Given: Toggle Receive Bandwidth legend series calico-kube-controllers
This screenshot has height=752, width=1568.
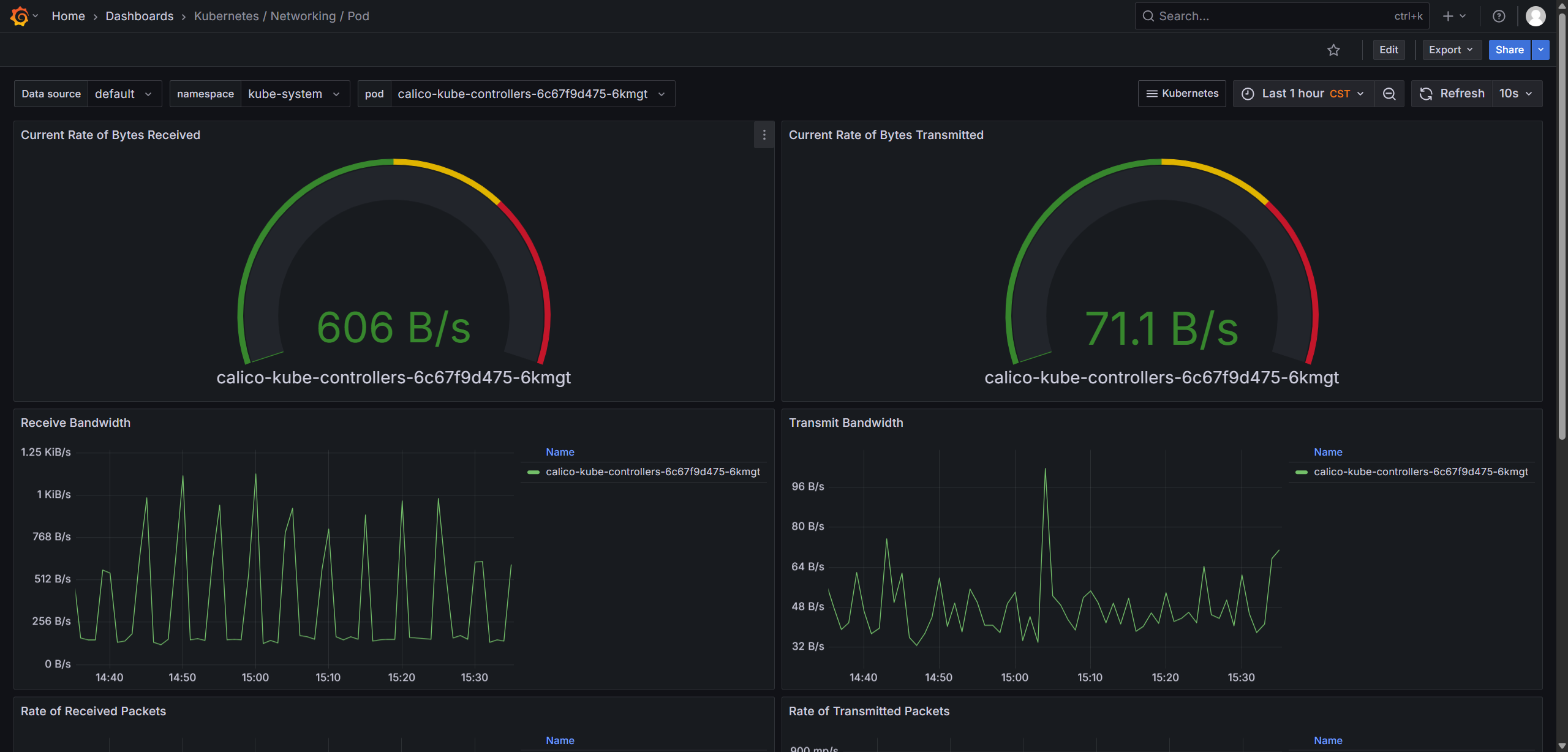Looking at the screenshot, I should [x=652, y=472].
